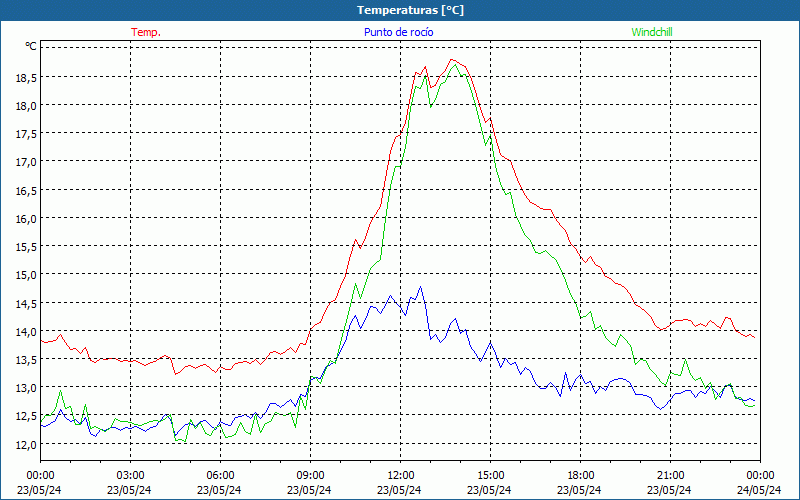The image size is (800, 500).
Task: Click the 16,5 y-axis value
Action: click(x=26, y=190)
